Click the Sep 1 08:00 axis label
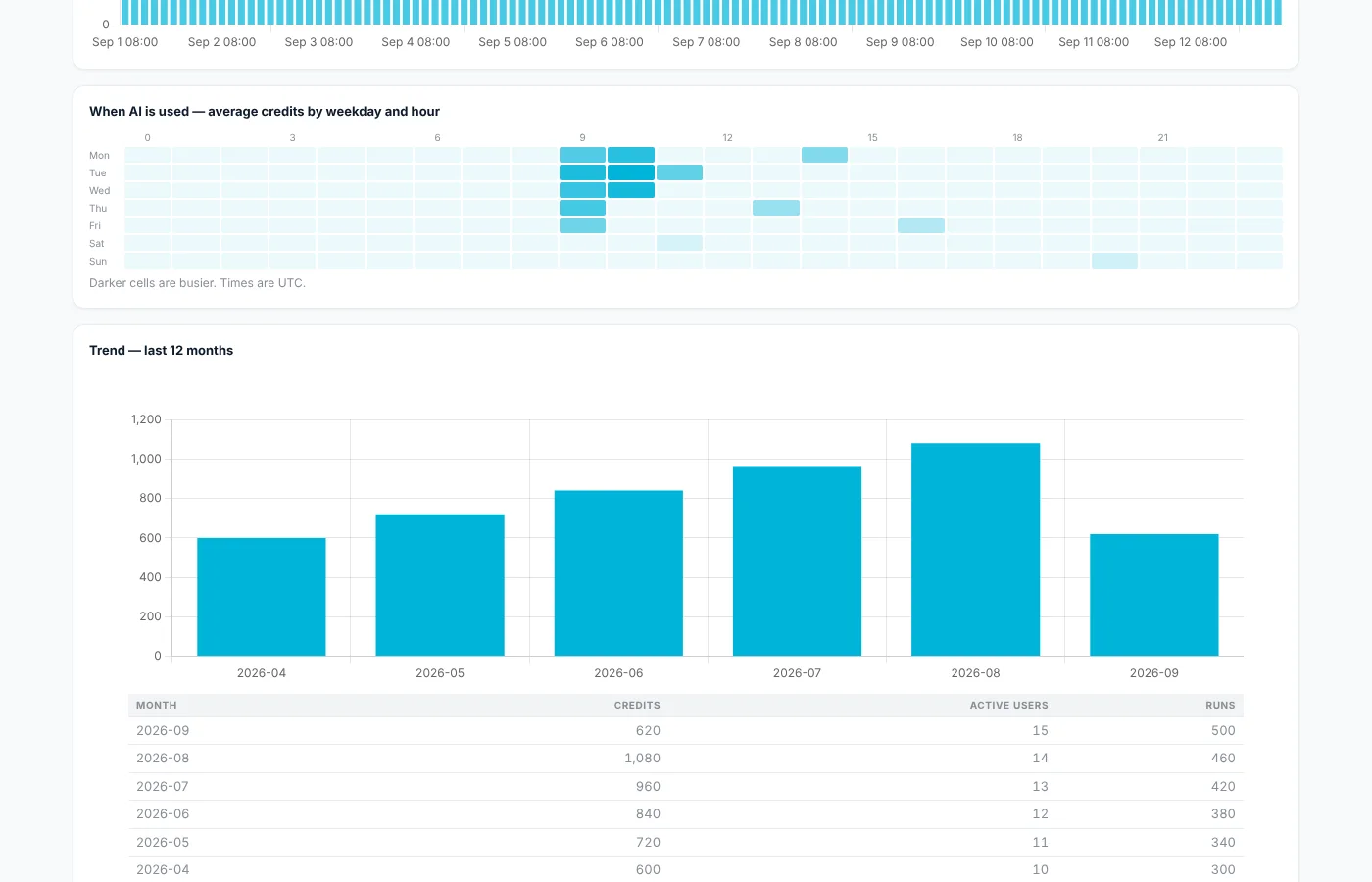Screen dimensions: 1372x882 point(124,42)
